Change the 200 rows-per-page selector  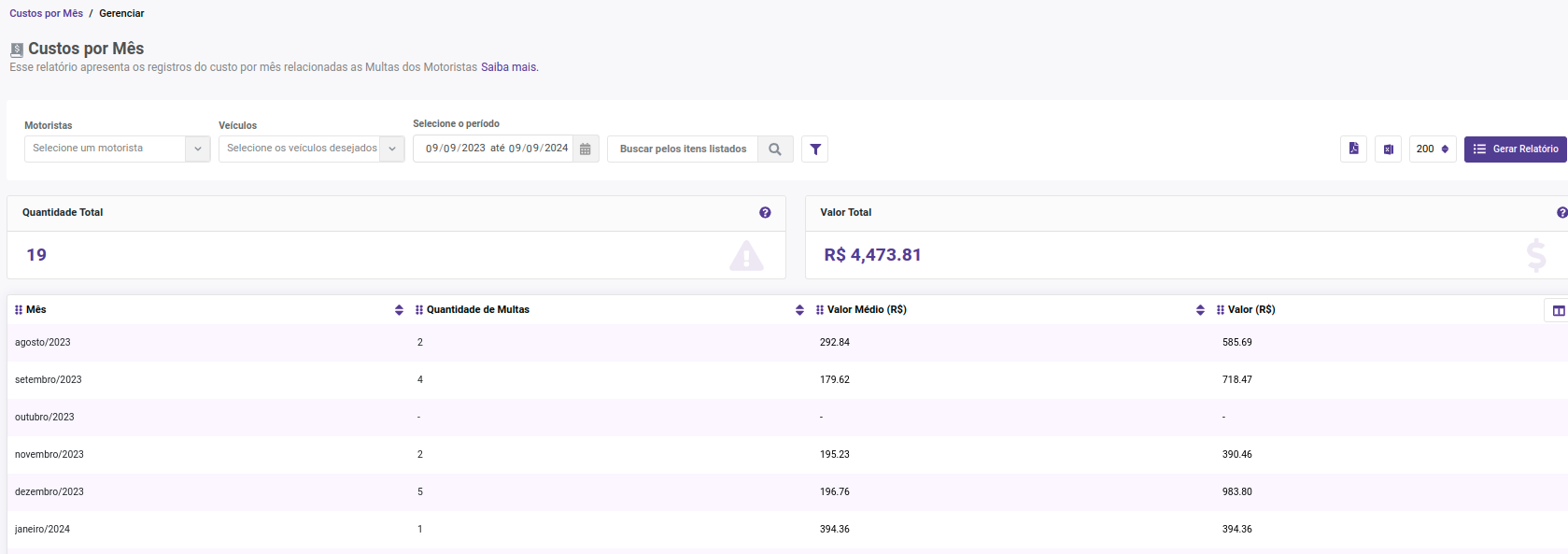[x=1433, y=149]
